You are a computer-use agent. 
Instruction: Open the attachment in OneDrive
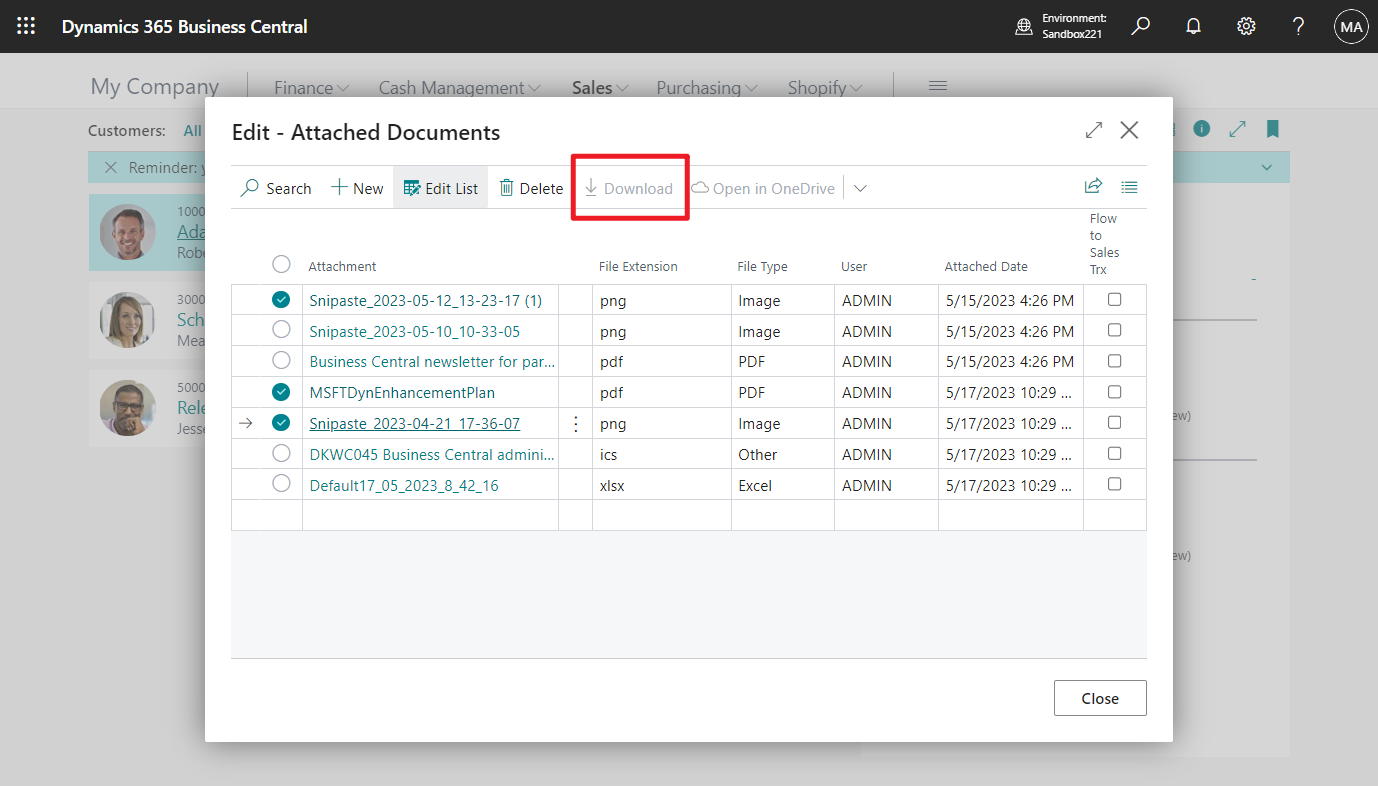click(x=762, y=188)
